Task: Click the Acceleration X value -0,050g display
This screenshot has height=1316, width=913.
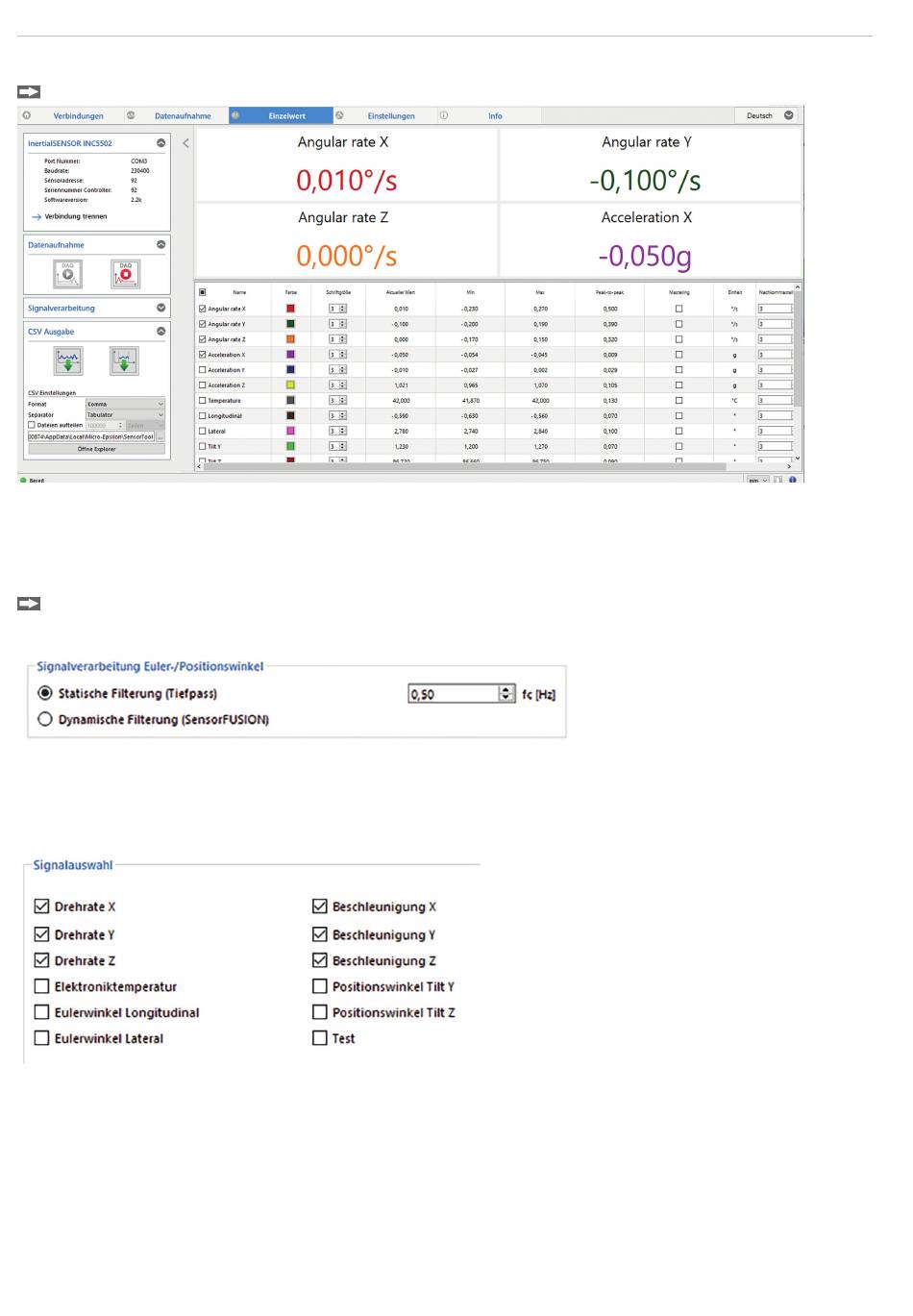Action: point(644,256)
